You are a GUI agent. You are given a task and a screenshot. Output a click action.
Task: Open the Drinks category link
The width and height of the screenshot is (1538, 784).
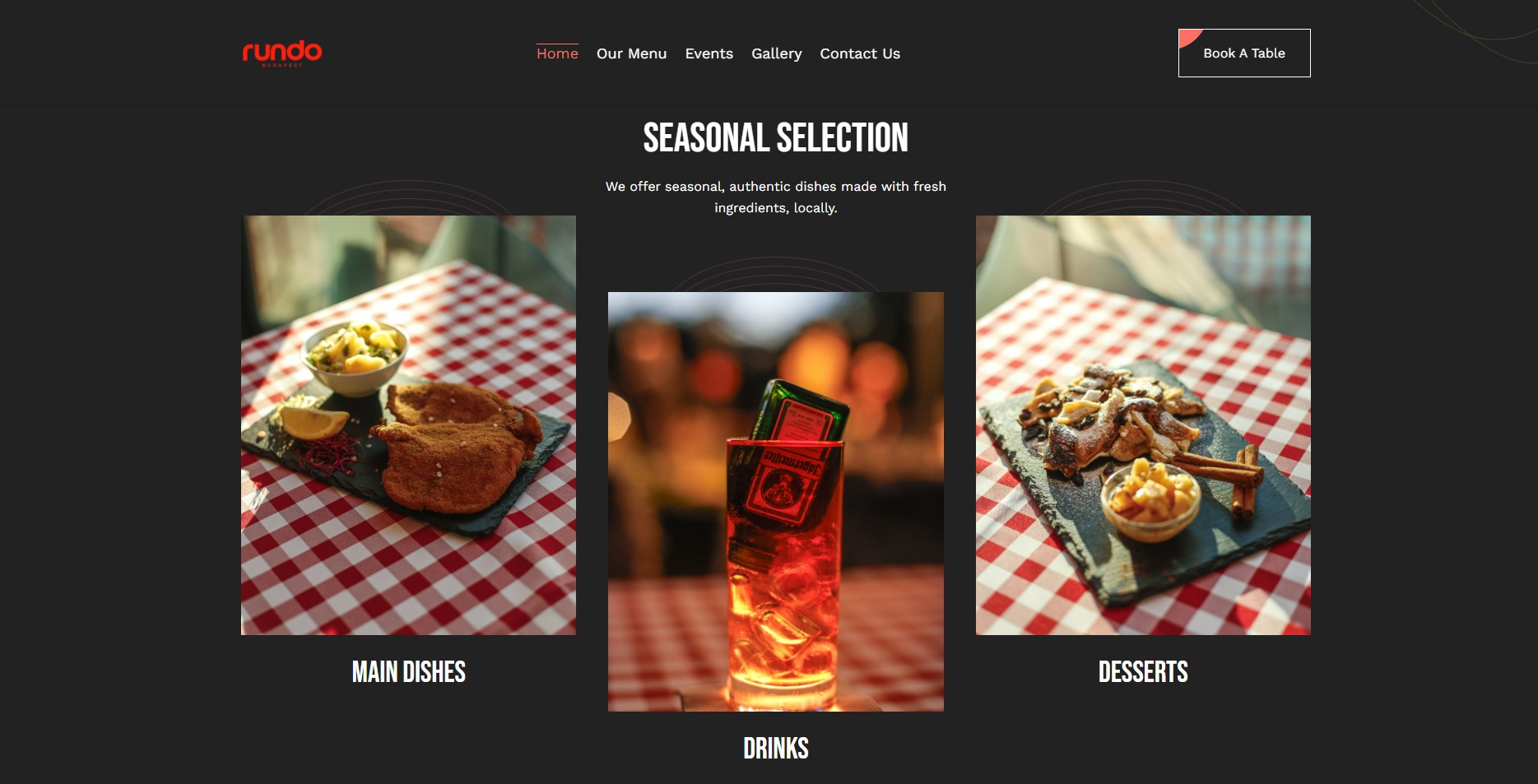tap(775, 749)
